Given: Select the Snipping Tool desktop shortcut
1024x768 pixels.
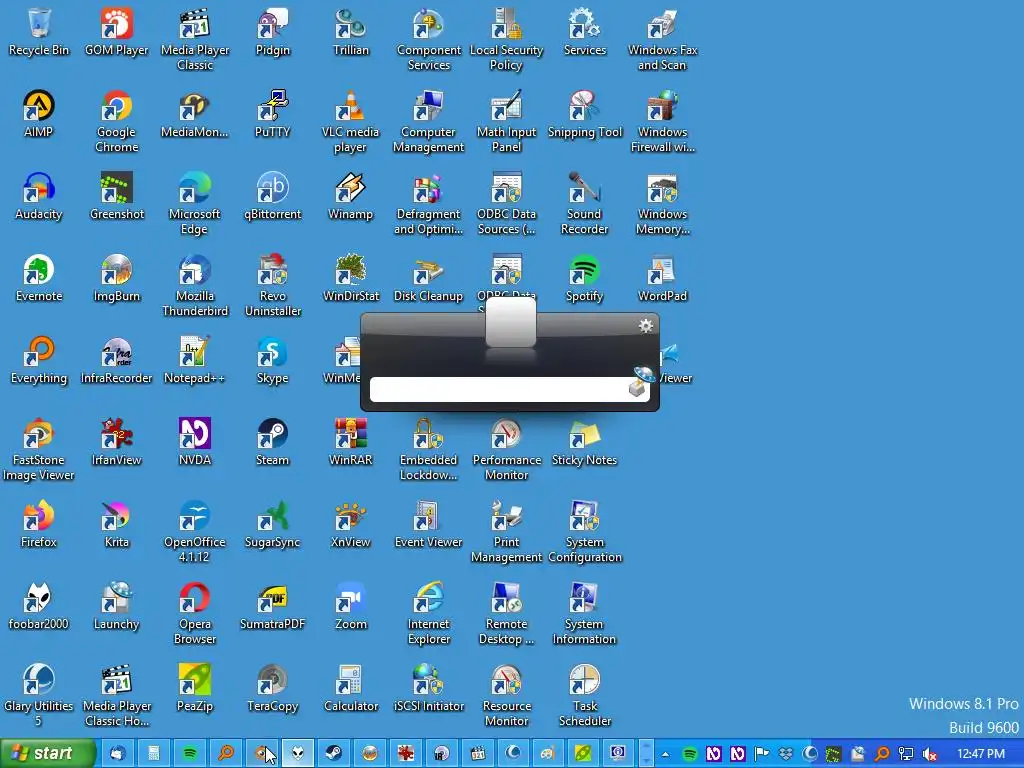Looking at the screenshot, I should 584,114.
